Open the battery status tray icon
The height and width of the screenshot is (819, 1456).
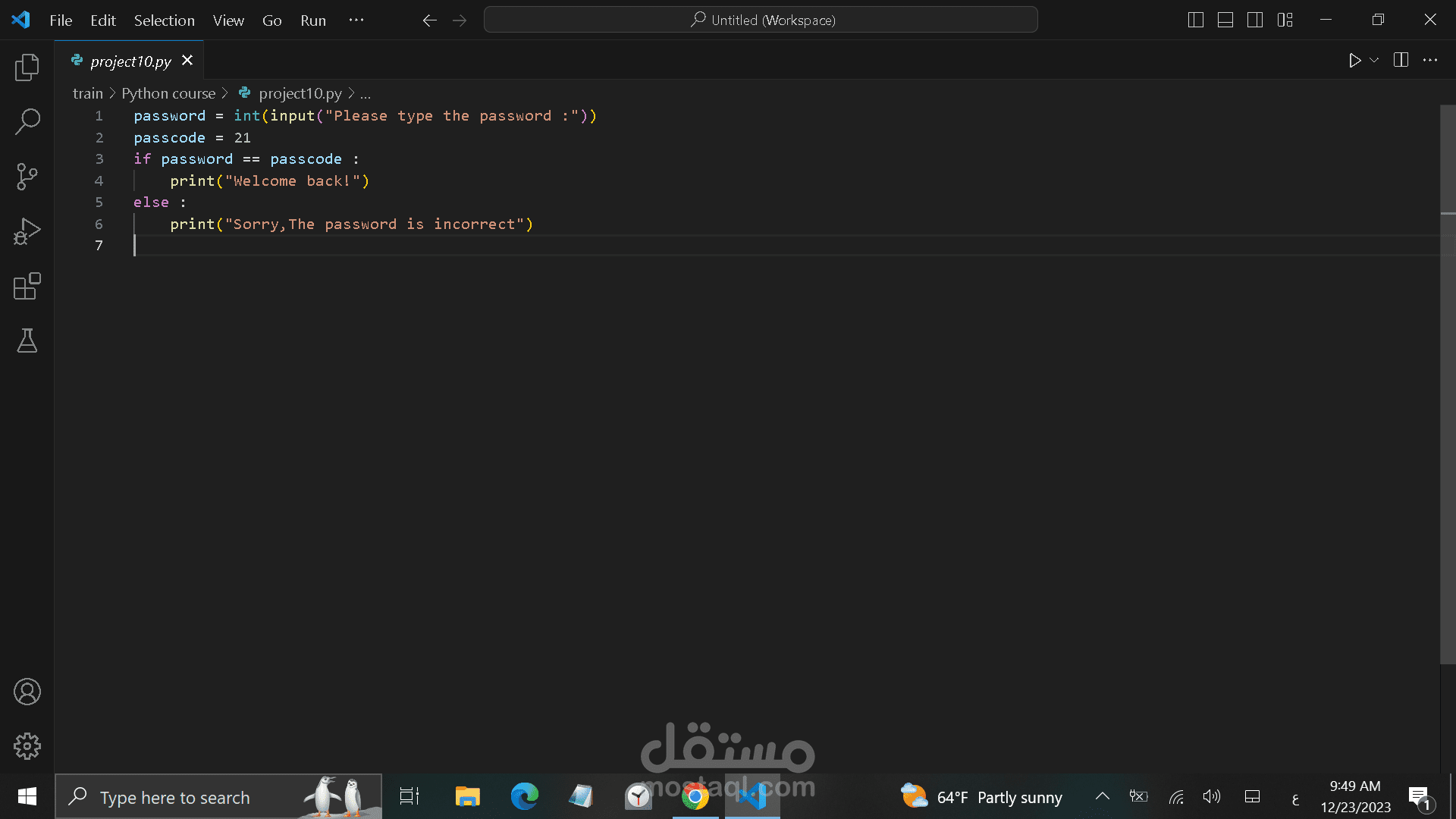1138,796
